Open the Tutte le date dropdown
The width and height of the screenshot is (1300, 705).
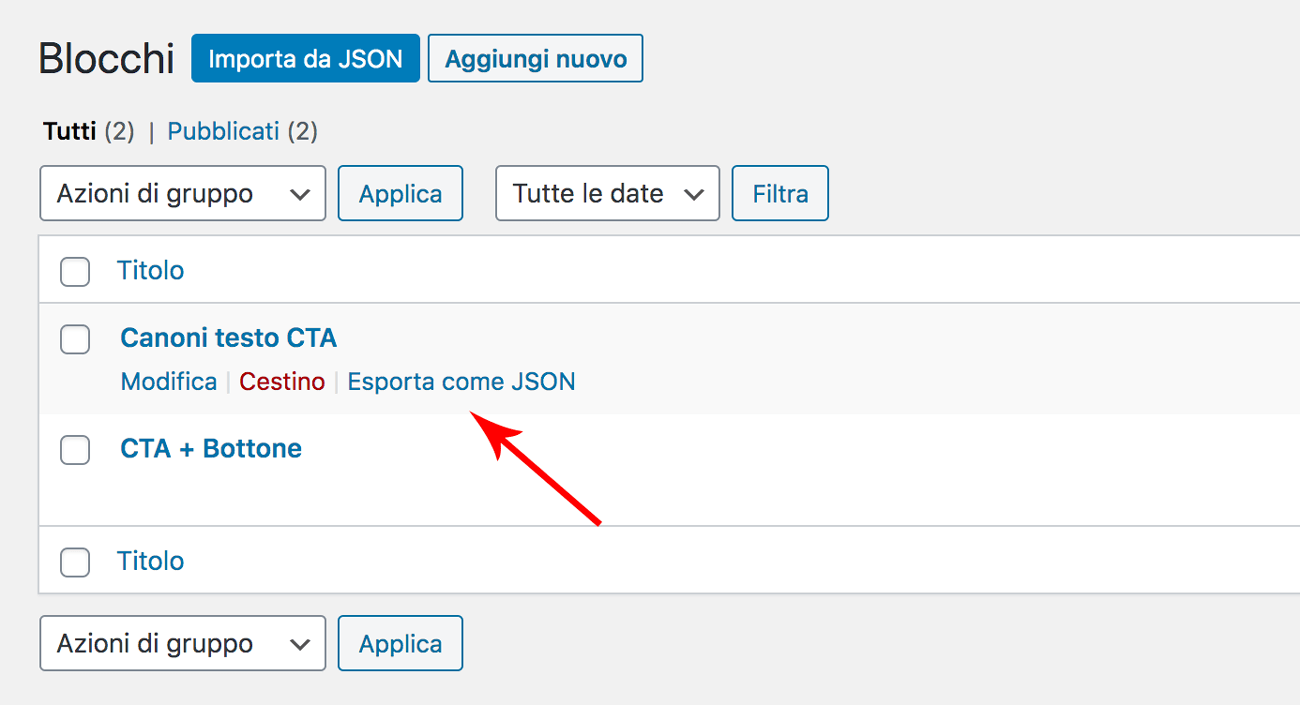click(608, 193)
